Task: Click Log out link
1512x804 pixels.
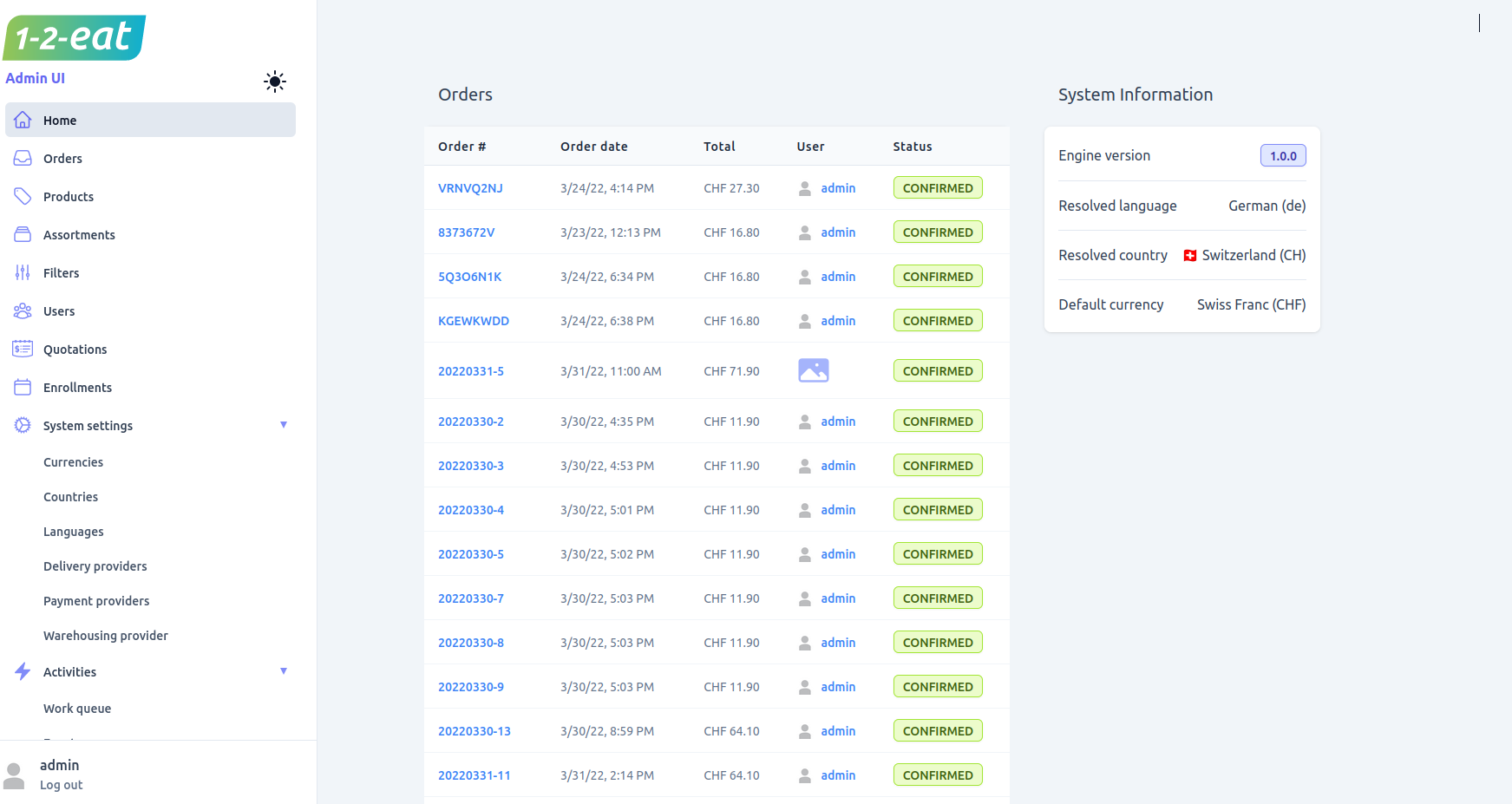Action: click(61, 785)
